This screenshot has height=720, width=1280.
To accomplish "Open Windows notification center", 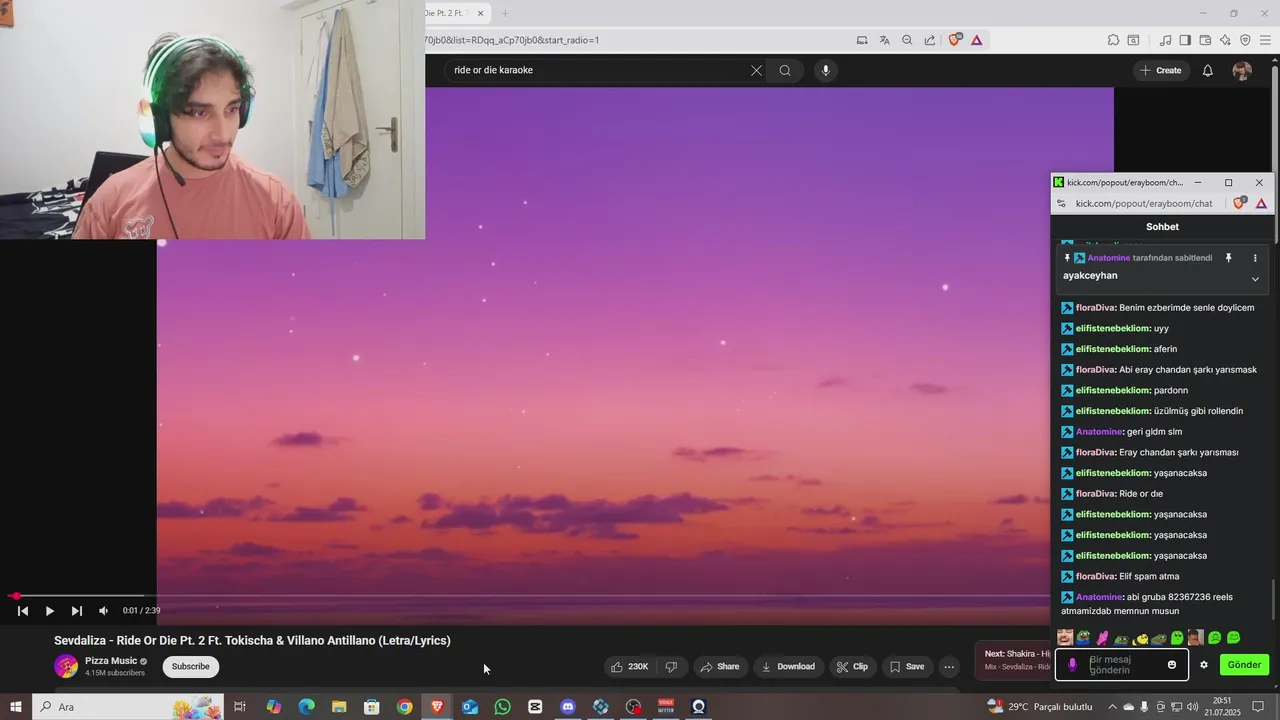I will (1259, 707).
